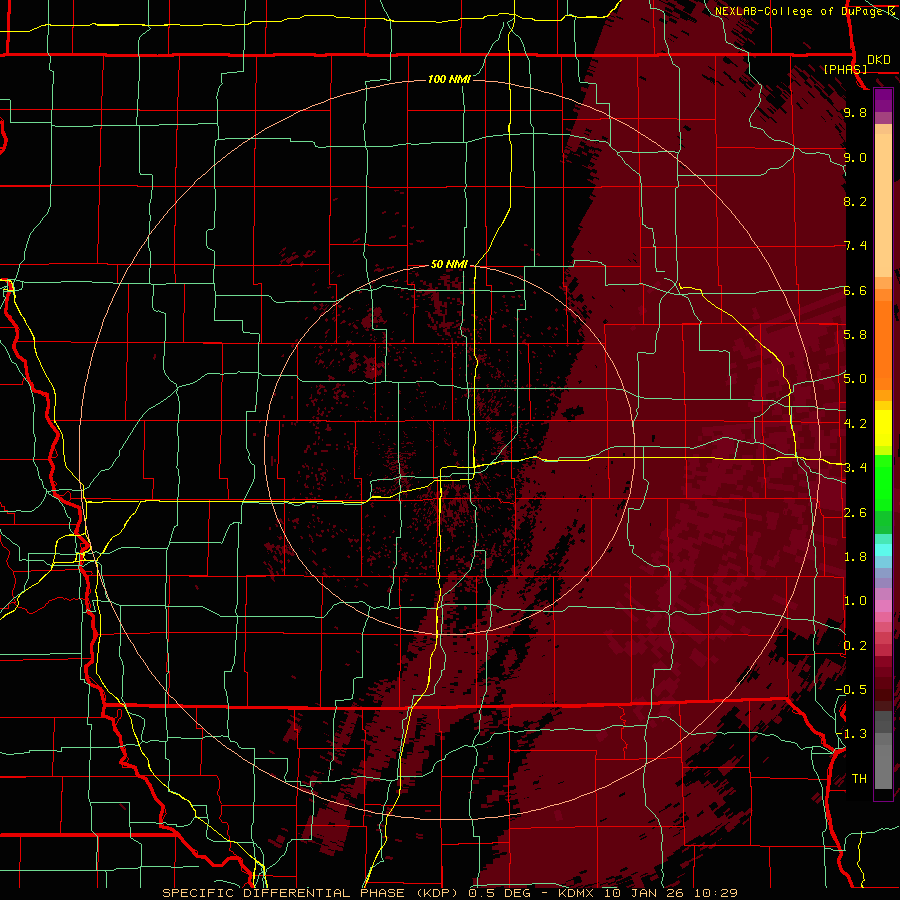Viewport: 900px width, 900px height.
Task: Click the 5.0 value on the color scale
Action: point(855,379)
